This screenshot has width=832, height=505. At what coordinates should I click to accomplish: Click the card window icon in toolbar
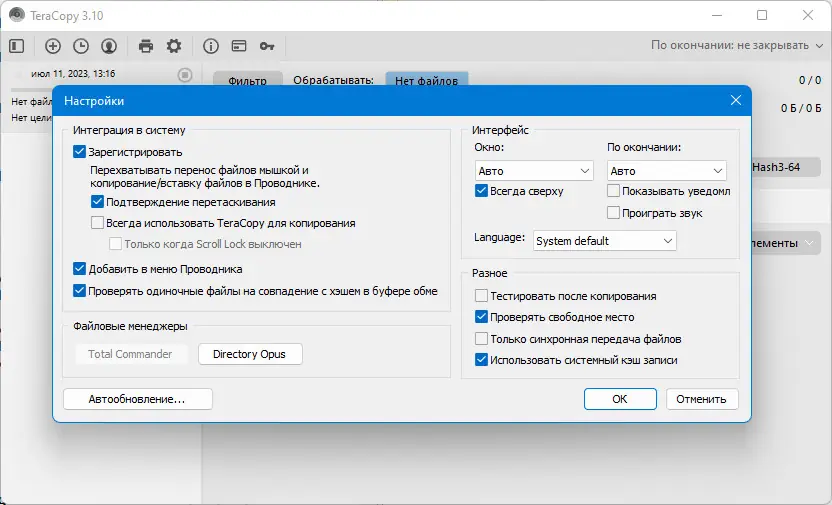(x=239, y=46)
